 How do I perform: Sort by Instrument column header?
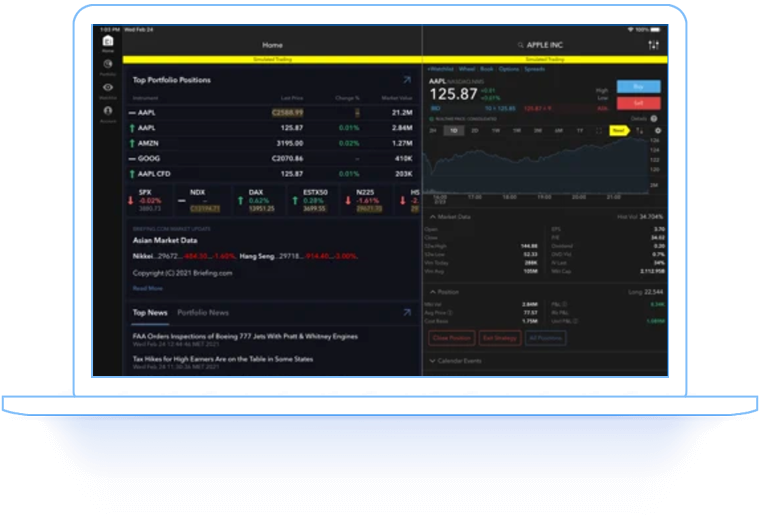click(145, 98)
